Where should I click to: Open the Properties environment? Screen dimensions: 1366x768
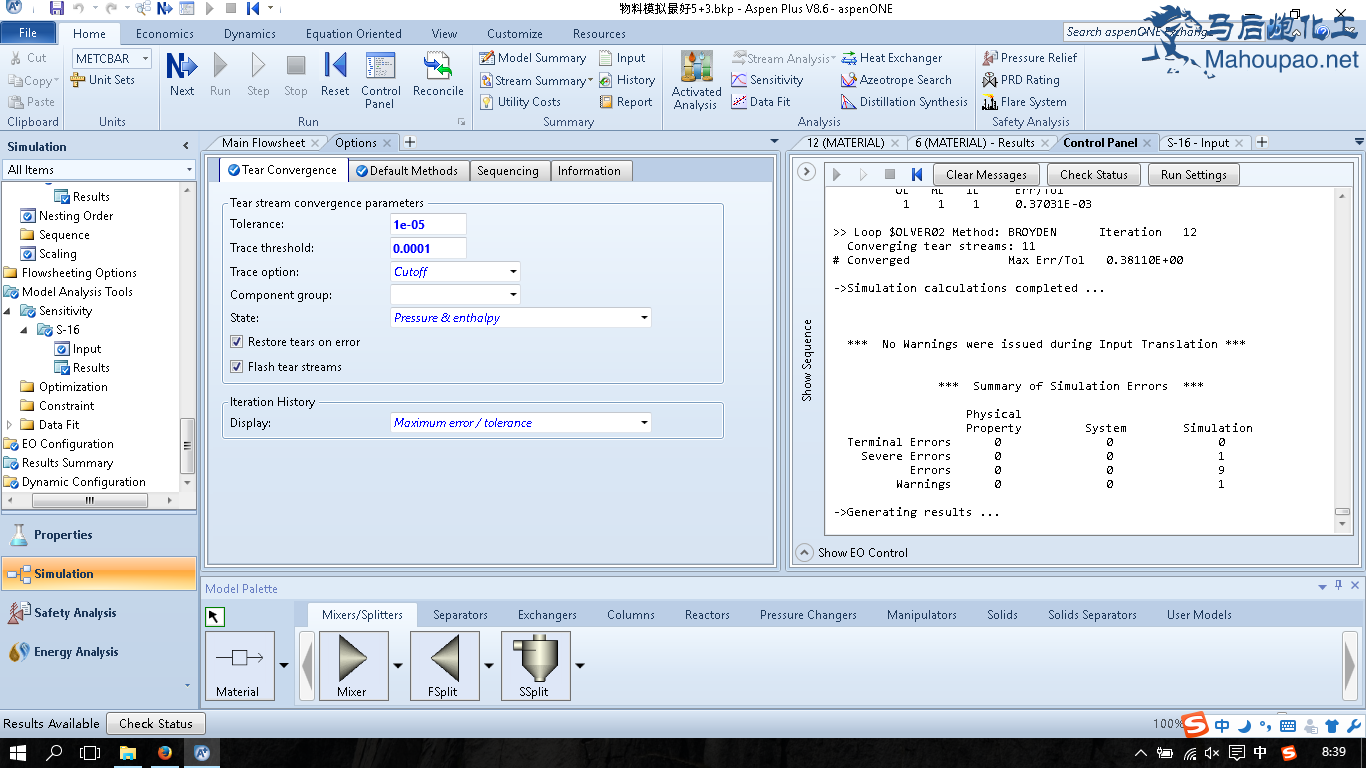pyautogui.click(x=99, y=535)
